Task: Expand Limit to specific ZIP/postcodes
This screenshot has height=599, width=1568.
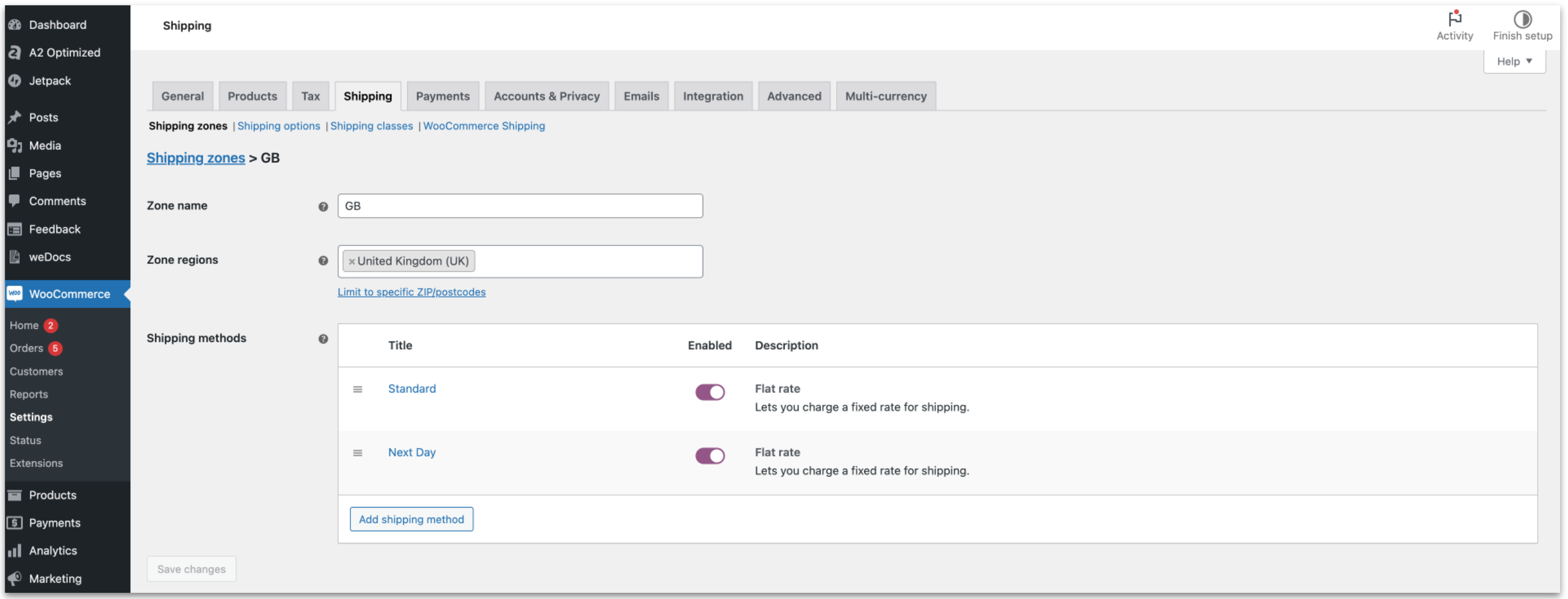Action: [412, 292]
